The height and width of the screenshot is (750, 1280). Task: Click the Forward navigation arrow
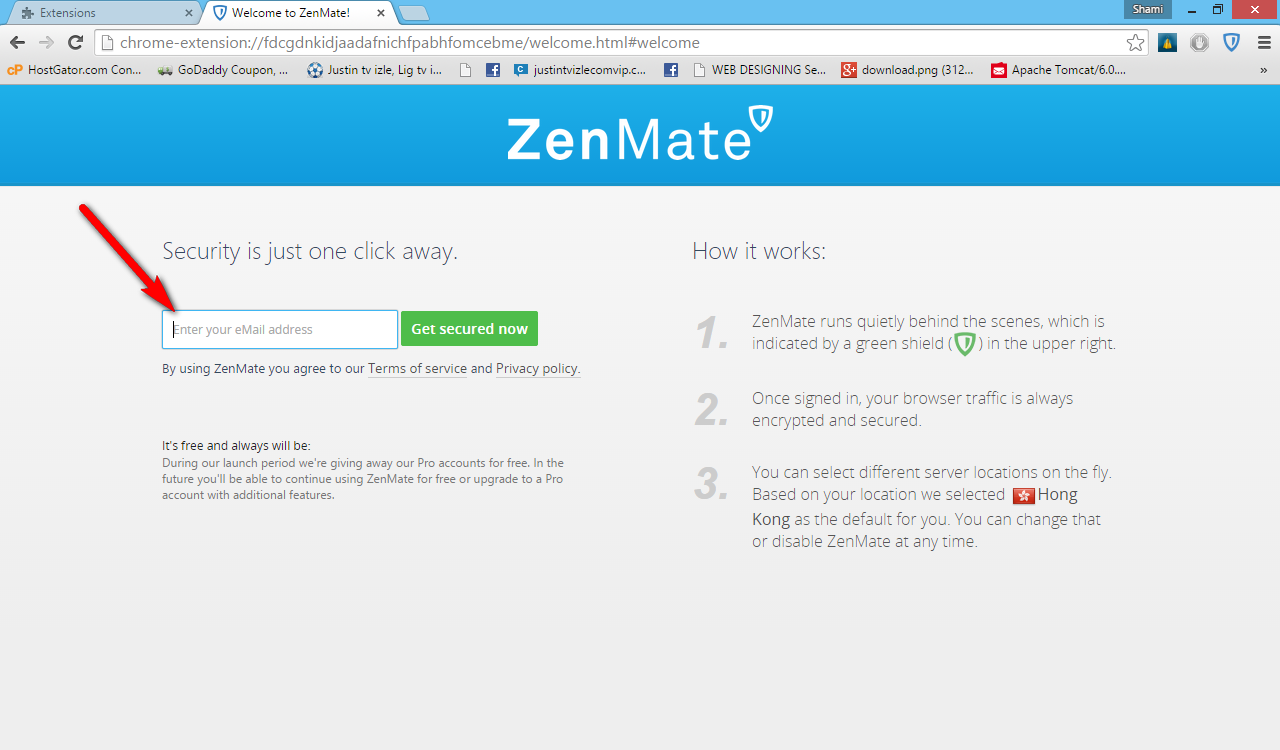(46, 43)
